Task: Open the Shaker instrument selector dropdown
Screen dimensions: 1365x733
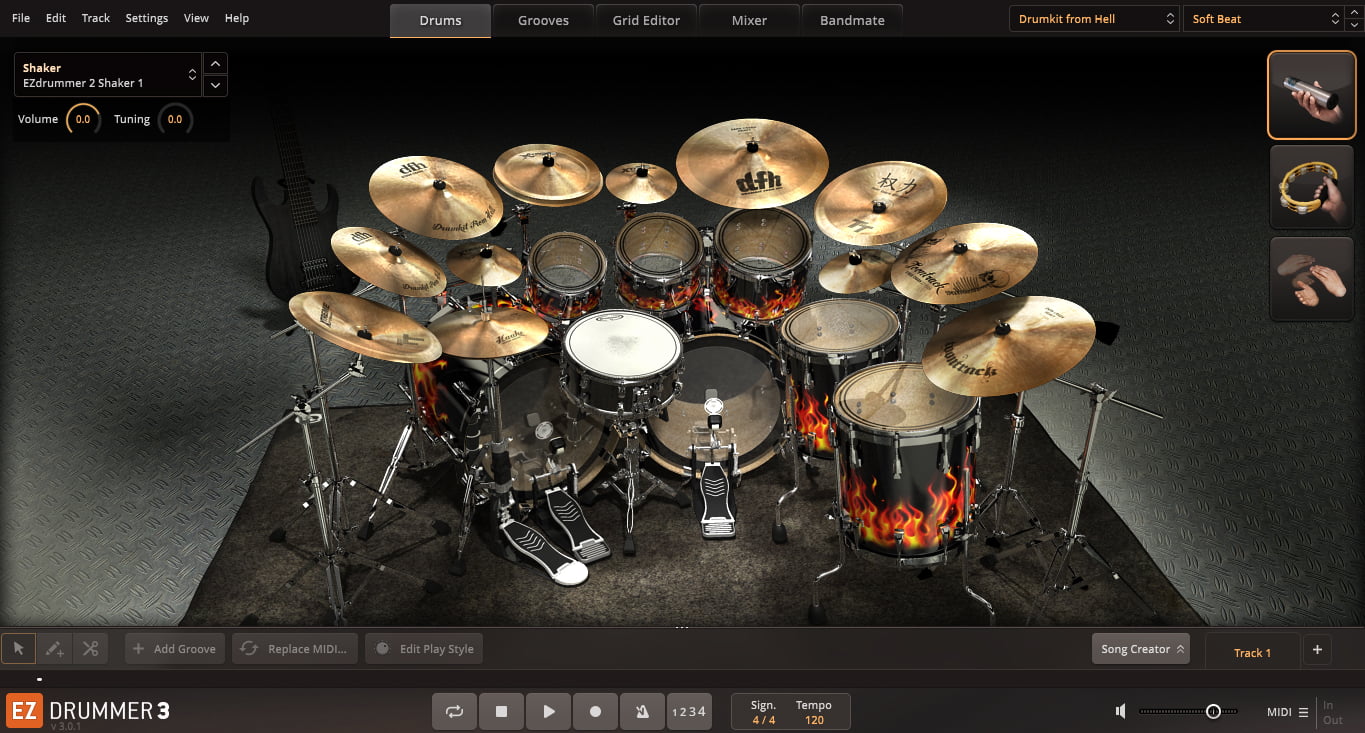Action: (x=107, y=75)
